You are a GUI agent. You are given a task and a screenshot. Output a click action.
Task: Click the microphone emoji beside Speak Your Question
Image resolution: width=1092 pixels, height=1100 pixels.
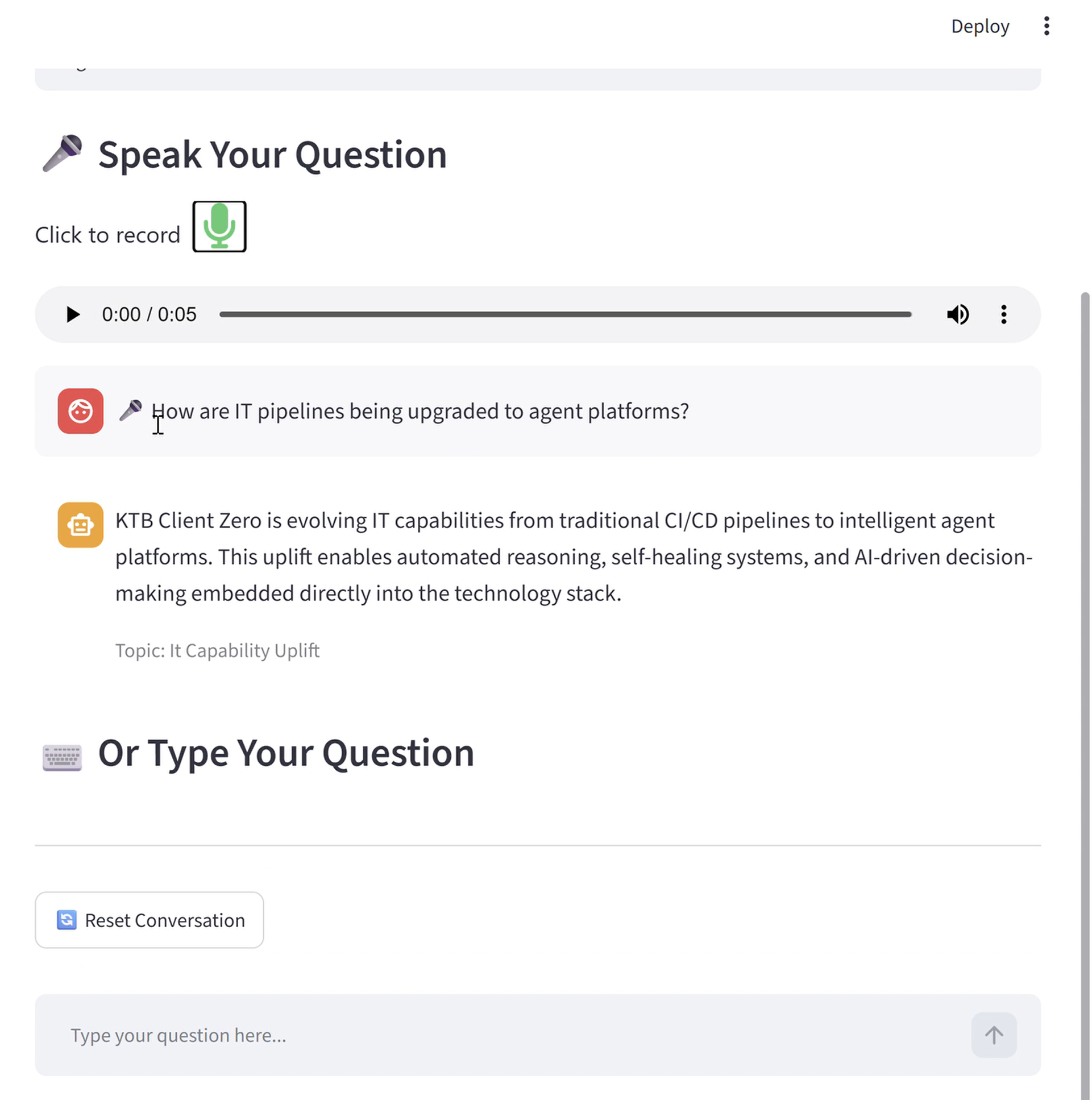[62, 153]
